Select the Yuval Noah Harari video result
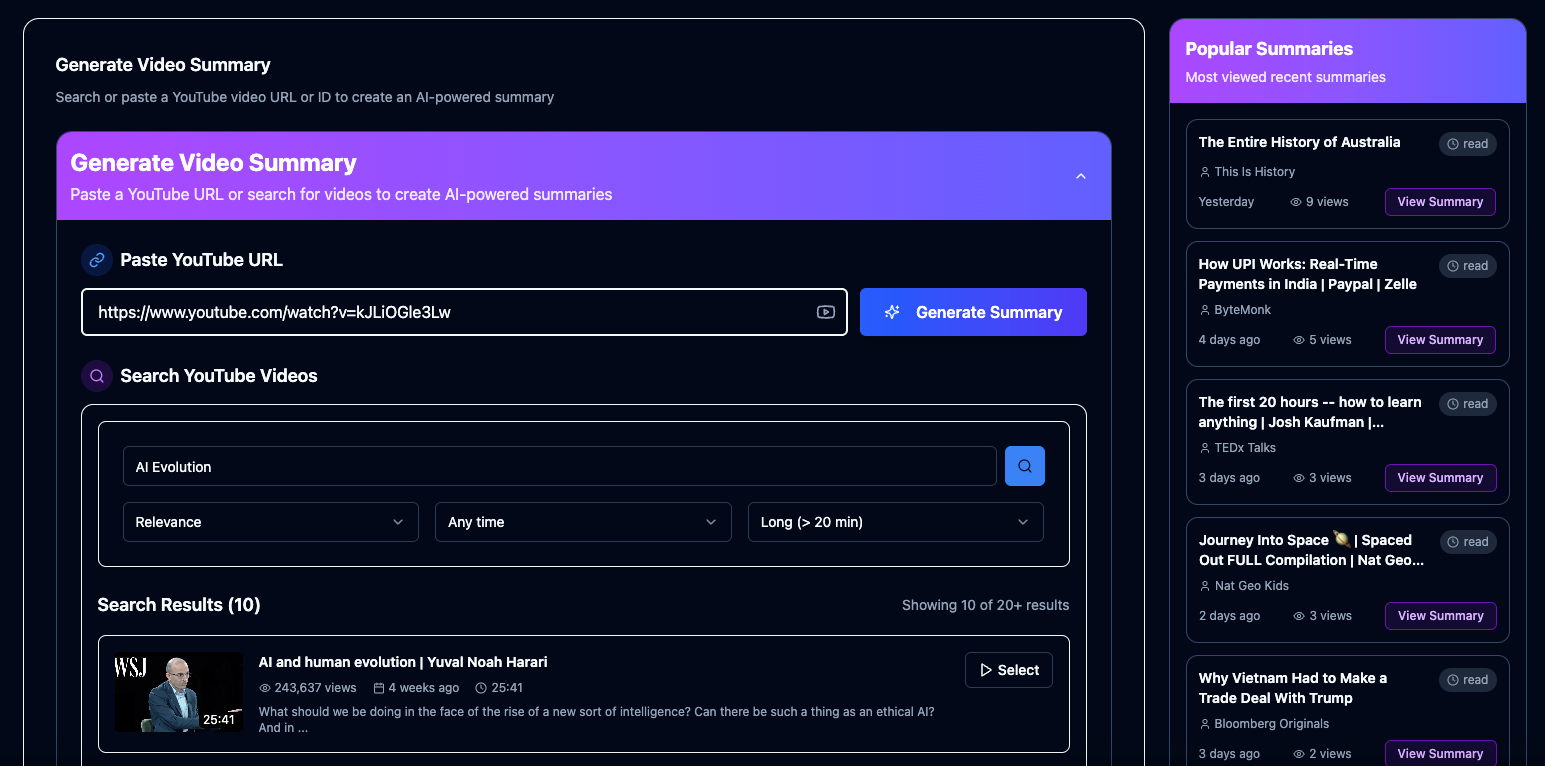1545x766 pixels. pos(1008,670)
